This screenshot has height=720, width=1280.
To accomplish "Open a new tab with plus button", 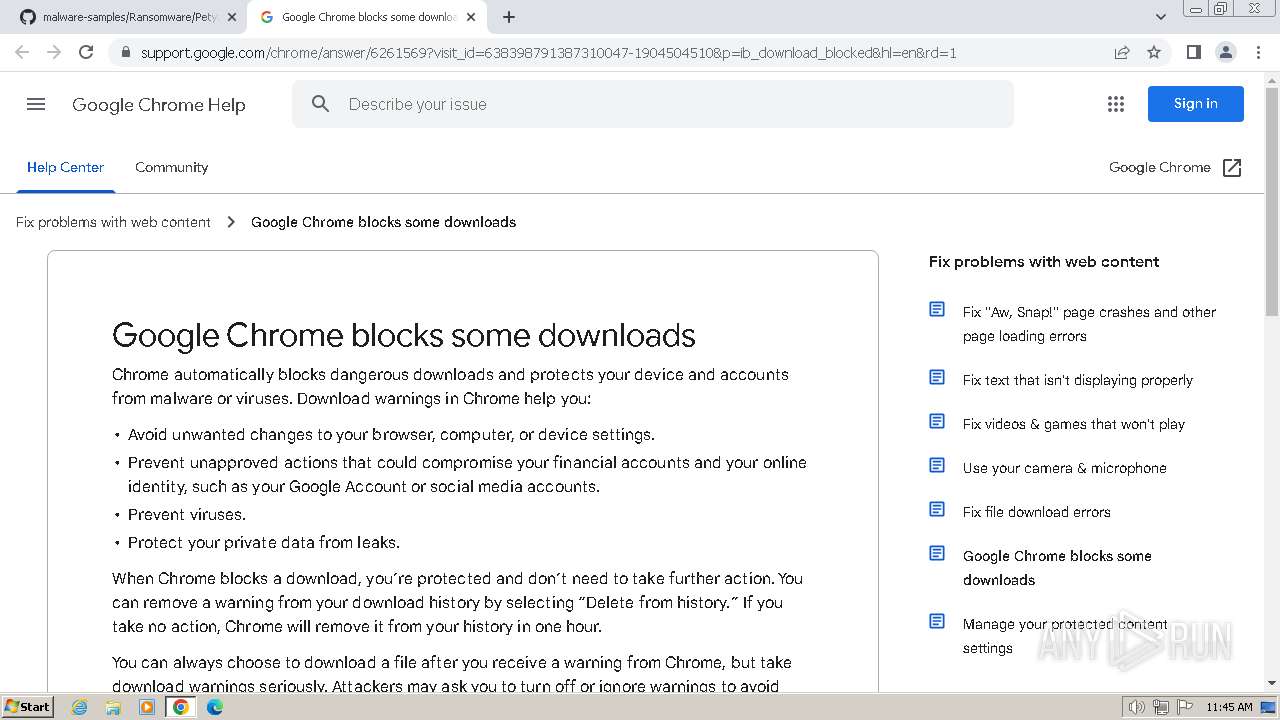I will point(509,17).
